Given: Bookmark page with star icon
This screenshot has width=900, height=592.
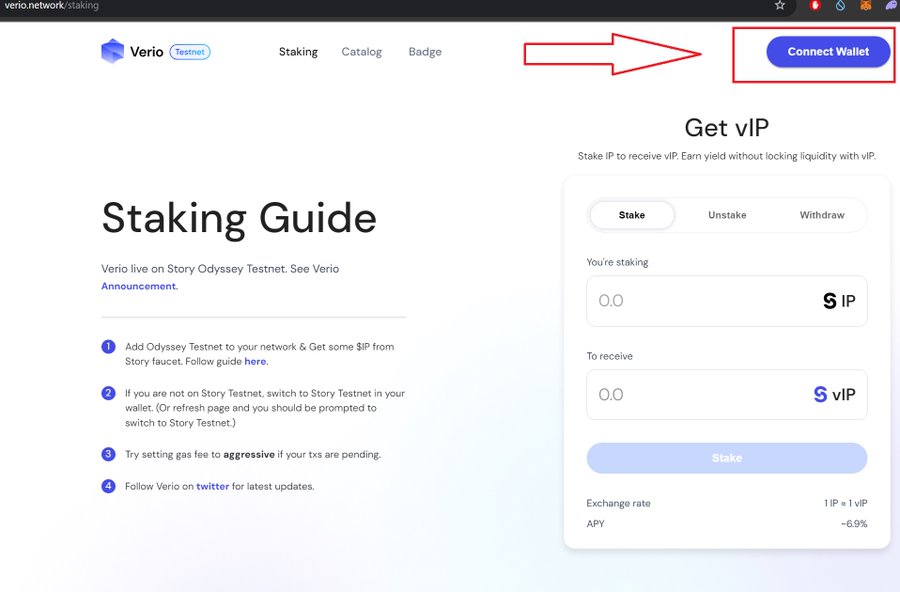Looking at the screenshot, I should (779, 6).
